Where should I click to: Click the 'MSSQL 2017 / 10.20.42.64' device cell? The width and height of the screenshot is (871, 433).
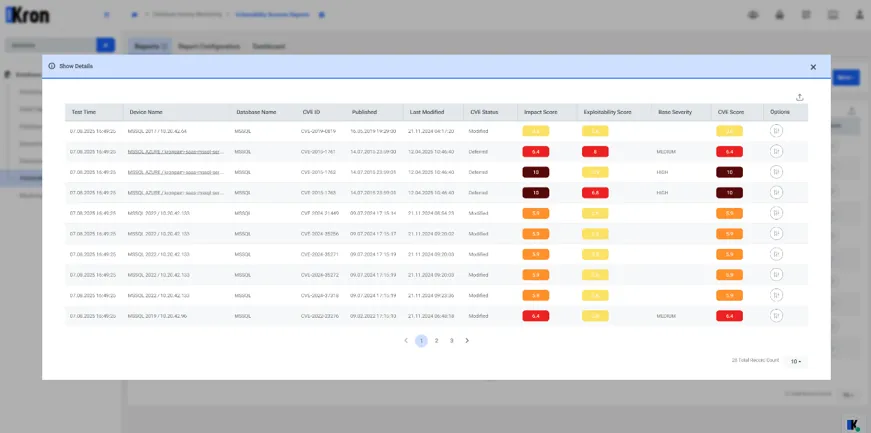(x=157, y=131)
